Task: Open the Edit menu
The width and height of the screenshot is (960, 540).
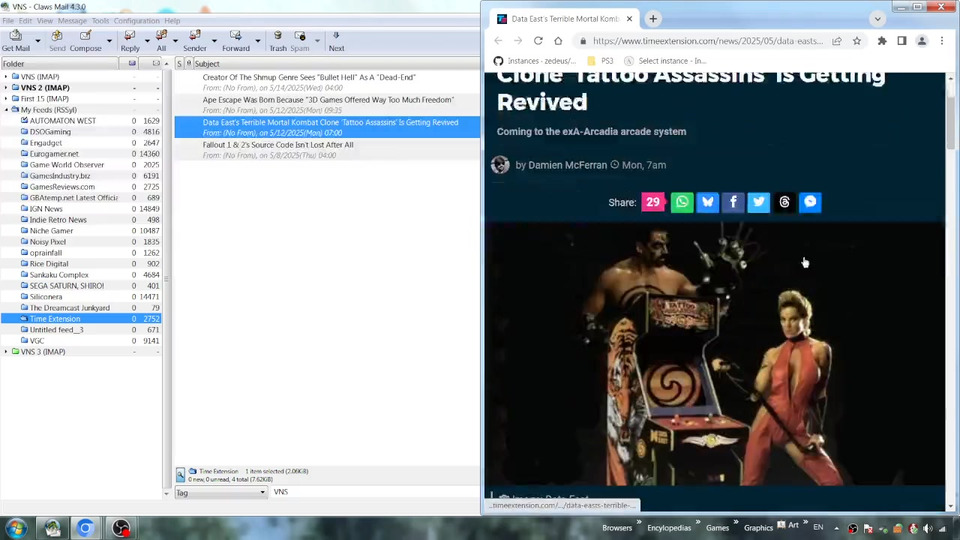Action: click(x=25, y=21)
